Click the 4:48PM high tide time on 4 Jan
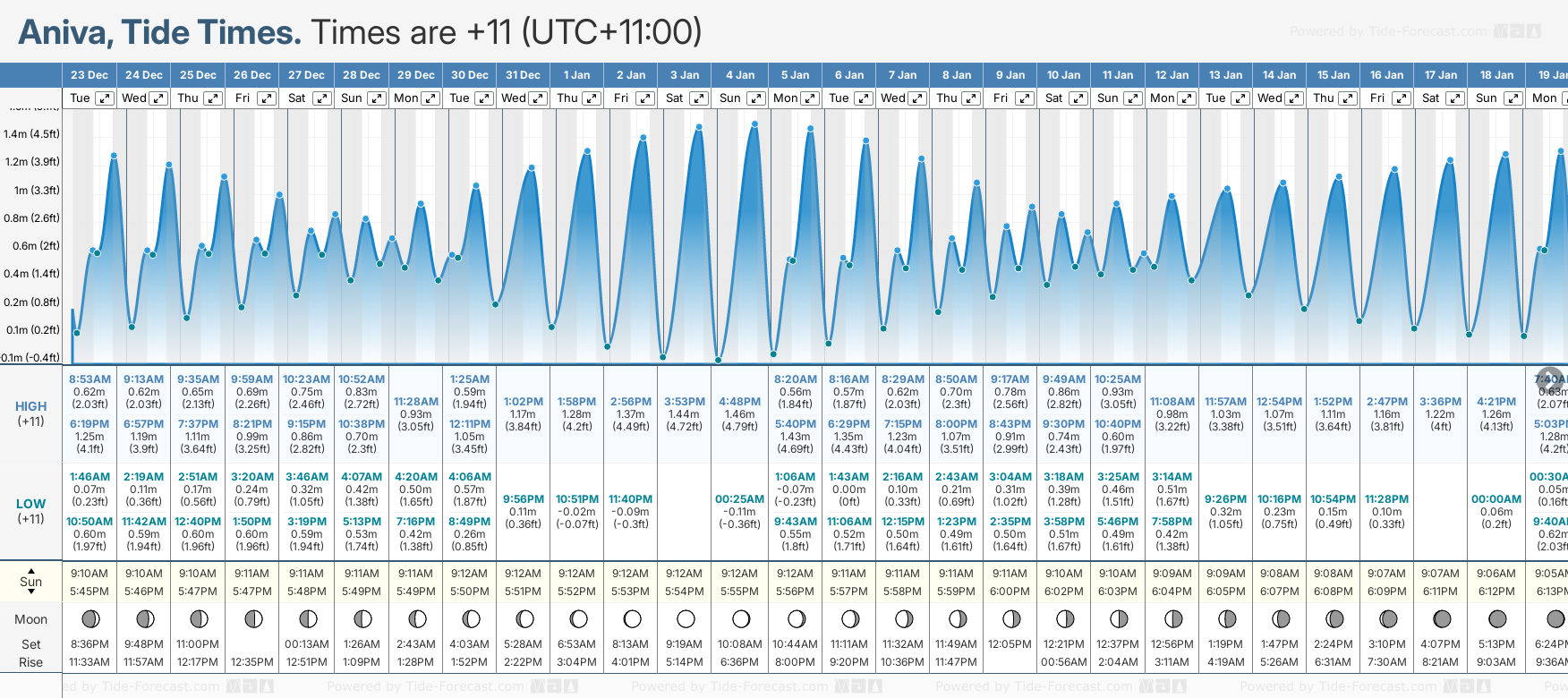The image size is (1568, 698). click(739, 402)
